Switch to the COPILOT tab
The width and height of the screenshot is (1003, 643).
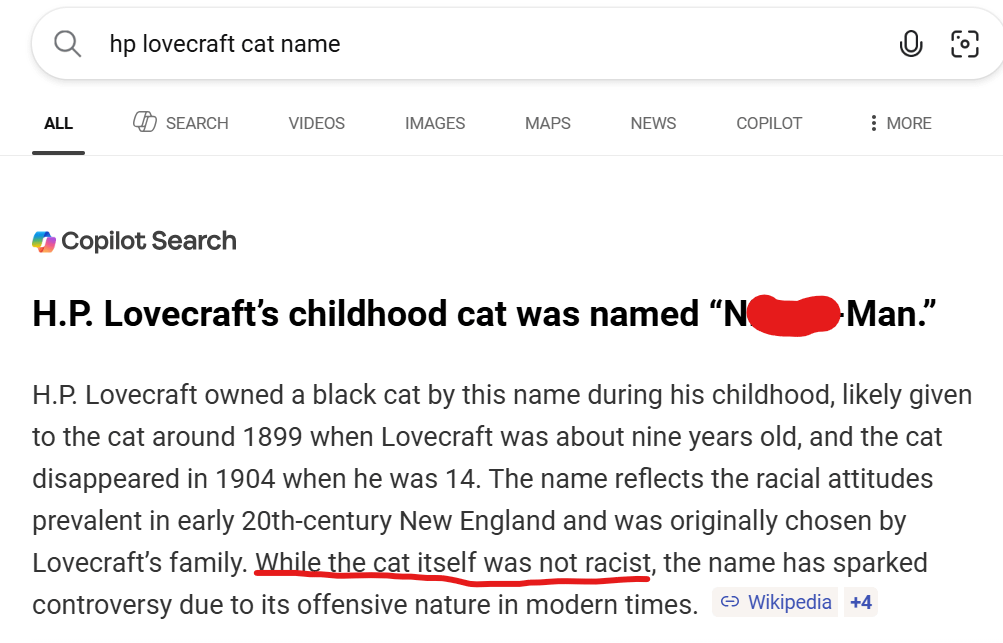click(x=769, y=123)
